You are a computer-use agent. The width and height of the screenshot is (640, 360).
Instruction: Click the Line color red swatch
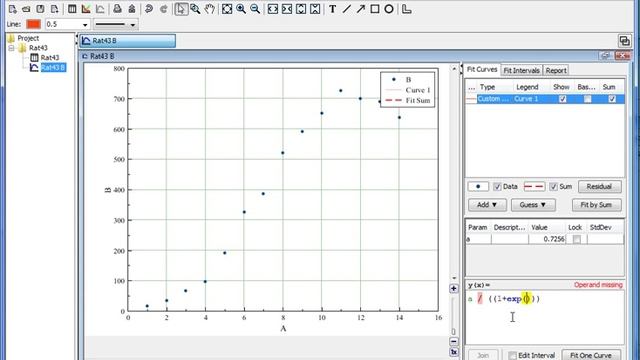pos(33,24)
